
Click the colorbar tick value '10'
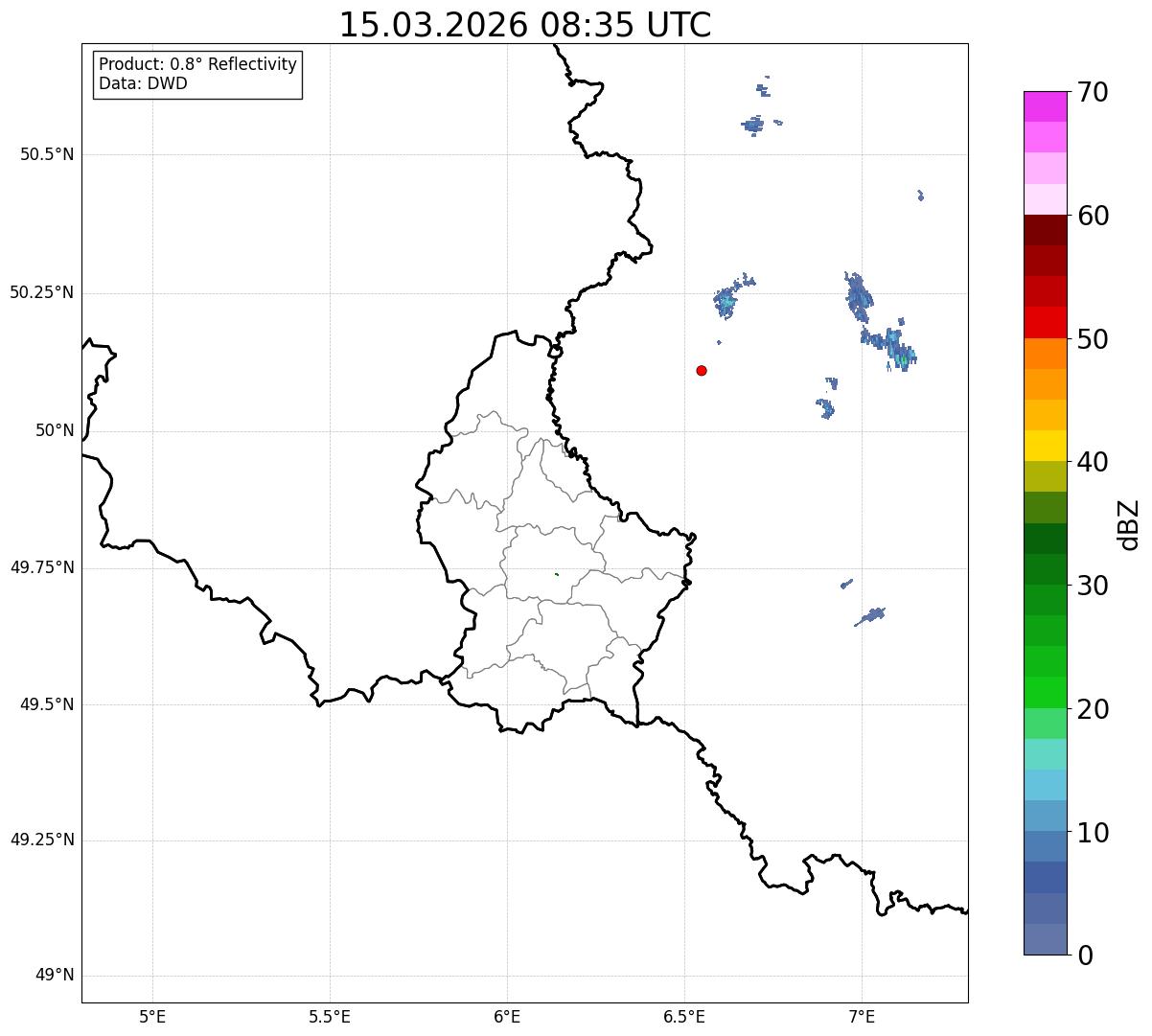point(1093,833)
